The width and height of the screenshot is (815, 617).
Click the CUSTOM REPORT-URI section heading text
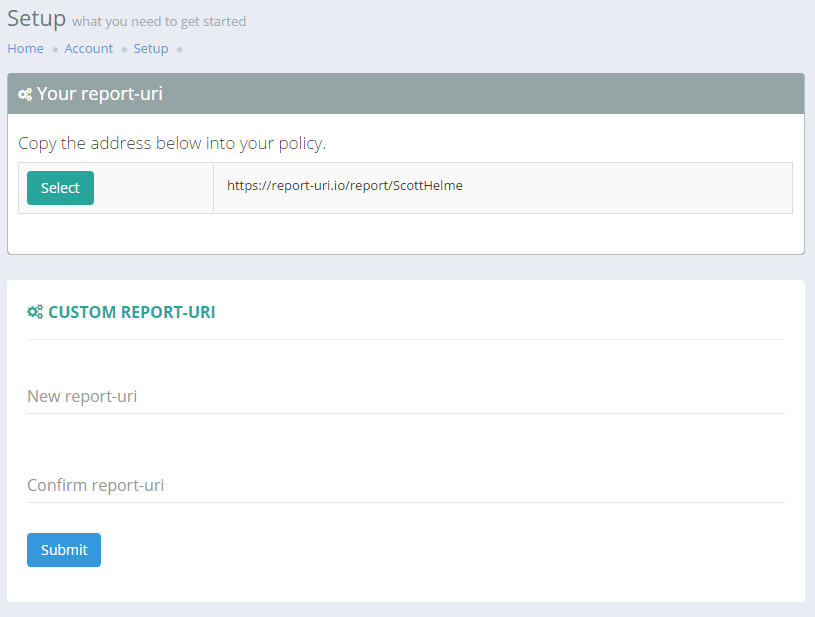coord(131,312)
